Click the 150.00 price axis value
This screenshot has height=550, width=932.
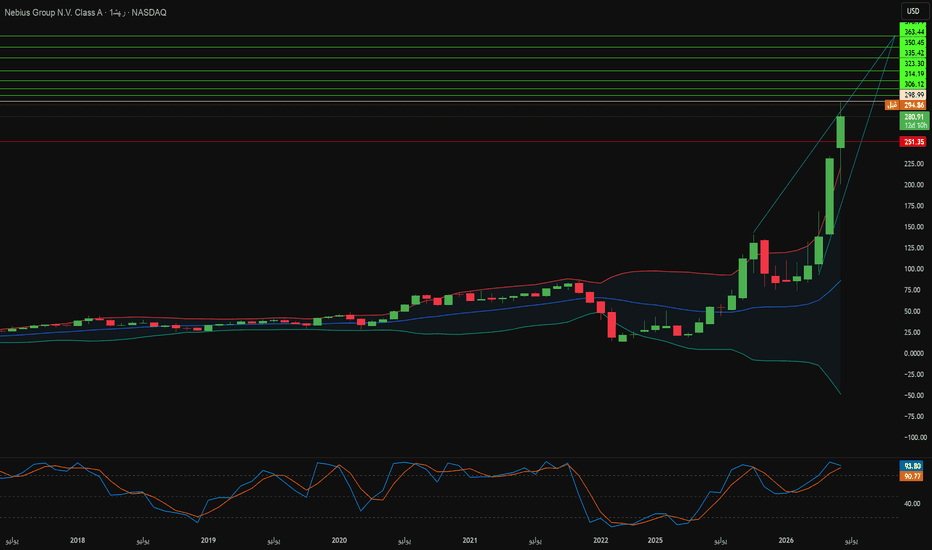[x=914, y=227]
